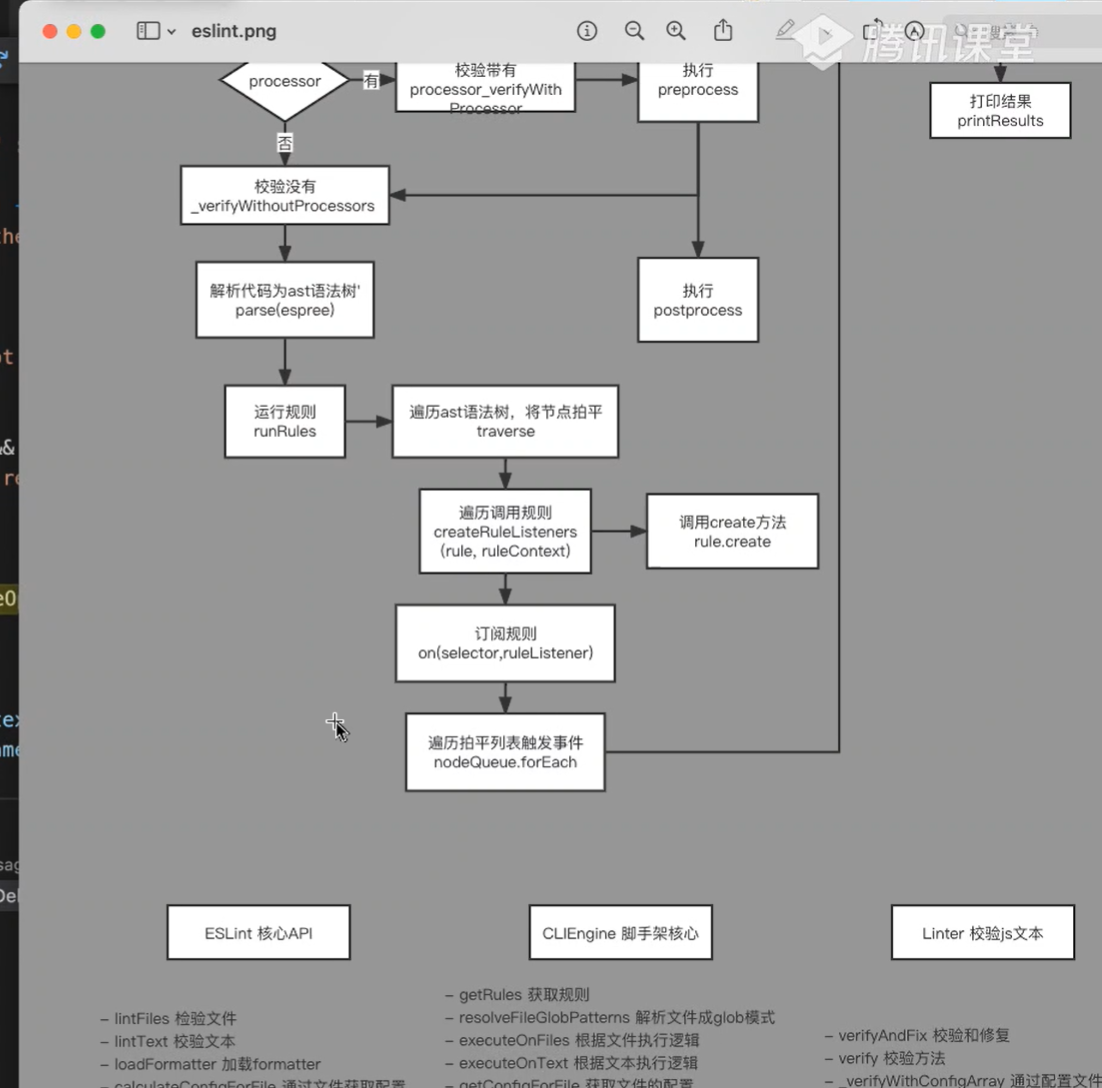The height and width of the screenshot is (1088, 1102).
Task: Click the eslint.png window title
Action: click(234, 31)
